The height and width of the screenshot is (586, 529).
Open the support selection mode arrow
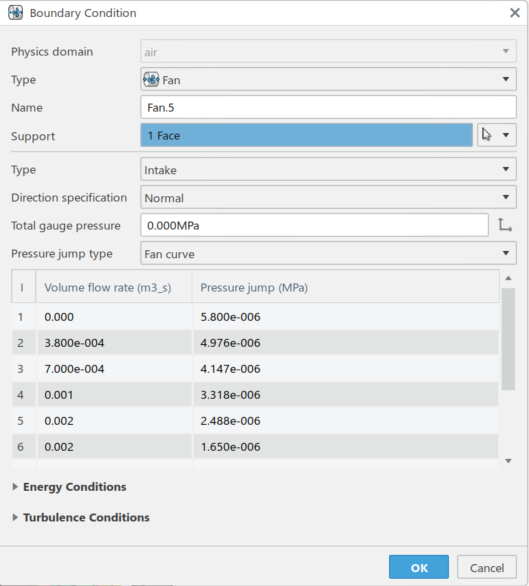506,135
